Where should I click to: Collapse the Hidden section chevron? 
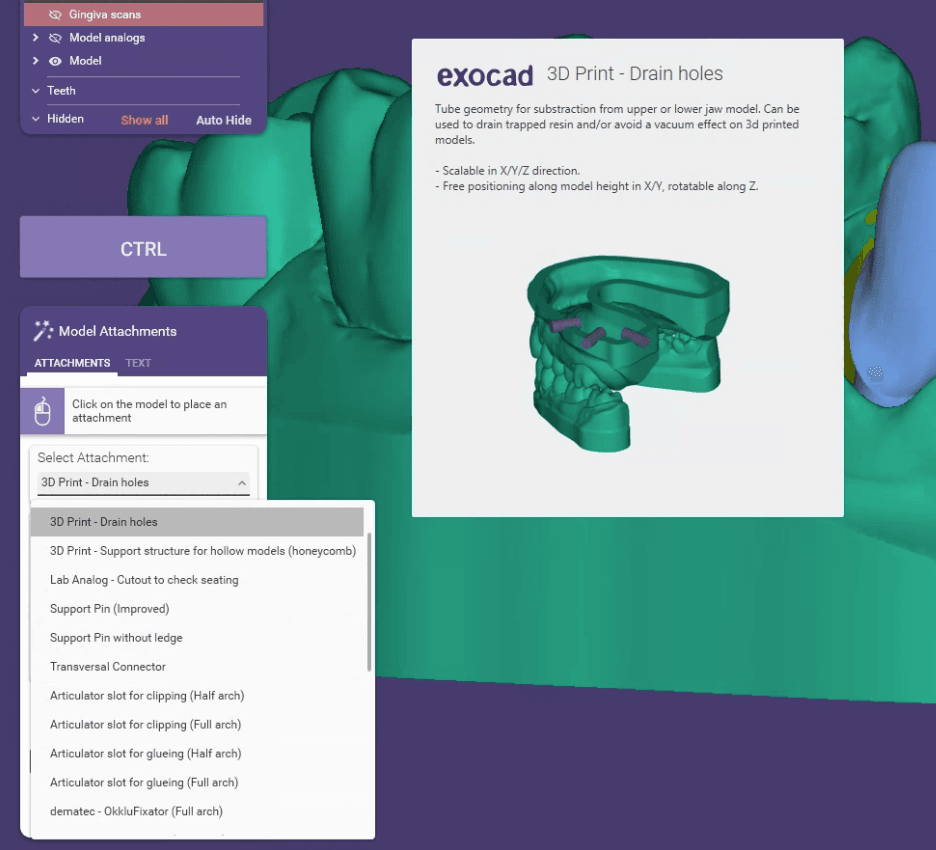point(36,119)
